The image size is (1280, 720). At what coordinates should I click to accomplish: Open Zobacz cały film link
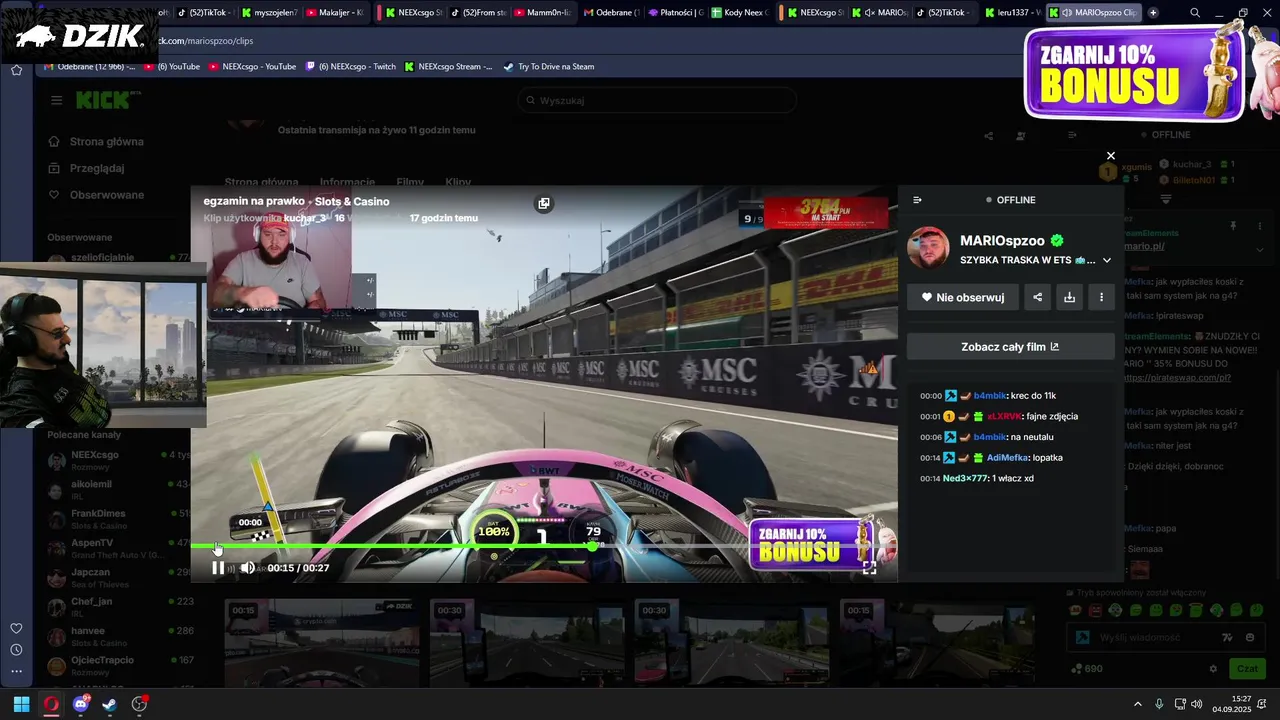1010,347
